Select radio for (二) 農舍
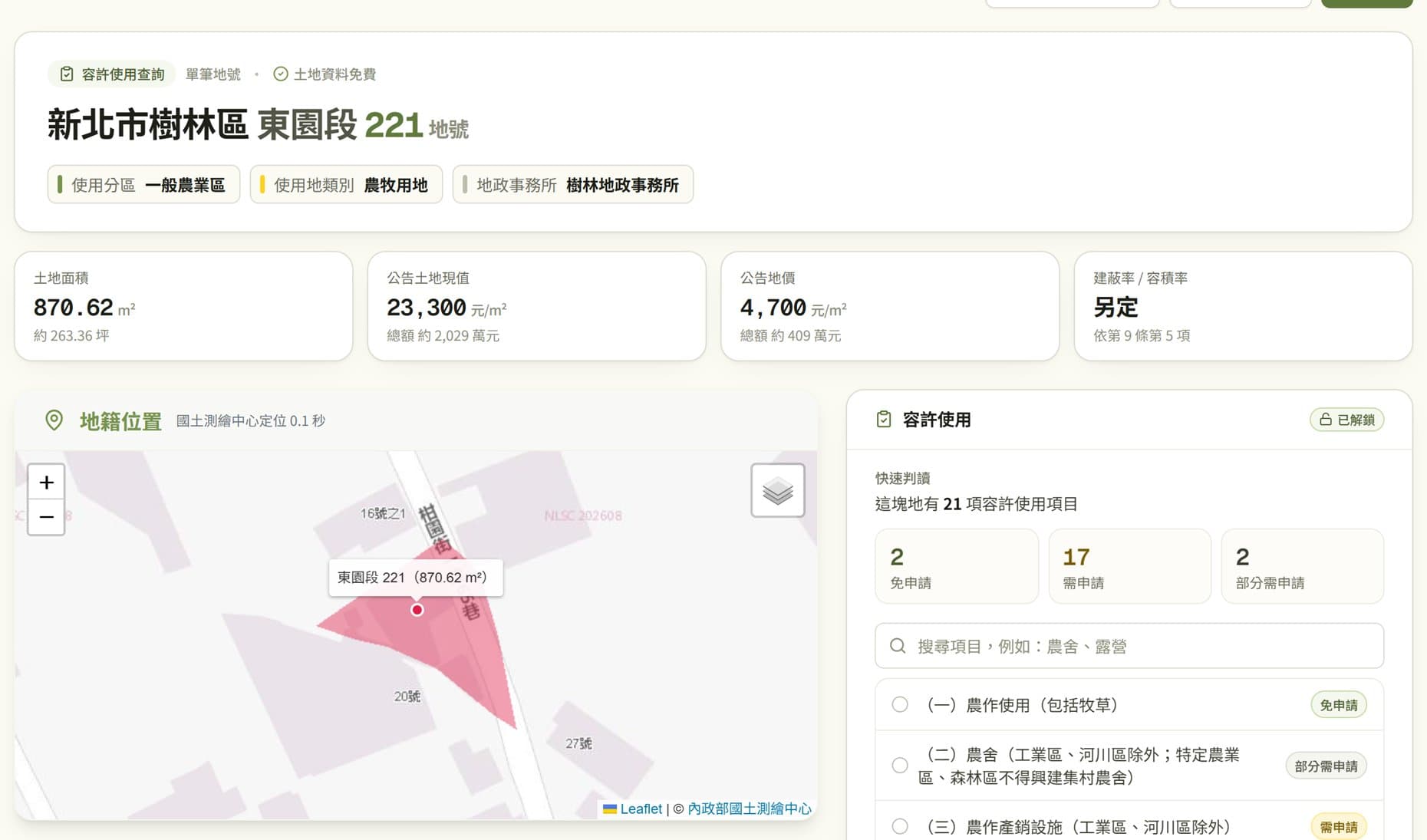Screen dimensions: 1427x840 click(900, 765)
